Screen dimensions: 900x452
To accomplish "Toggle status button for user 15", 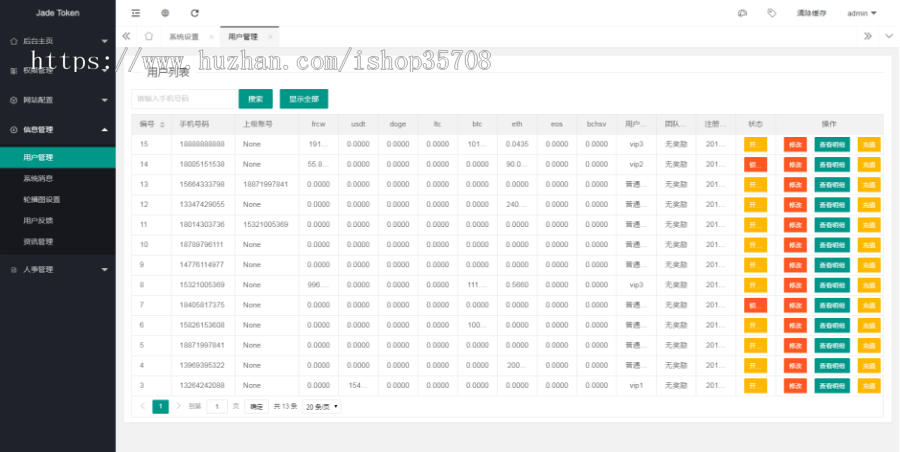I will coord(755,144).
